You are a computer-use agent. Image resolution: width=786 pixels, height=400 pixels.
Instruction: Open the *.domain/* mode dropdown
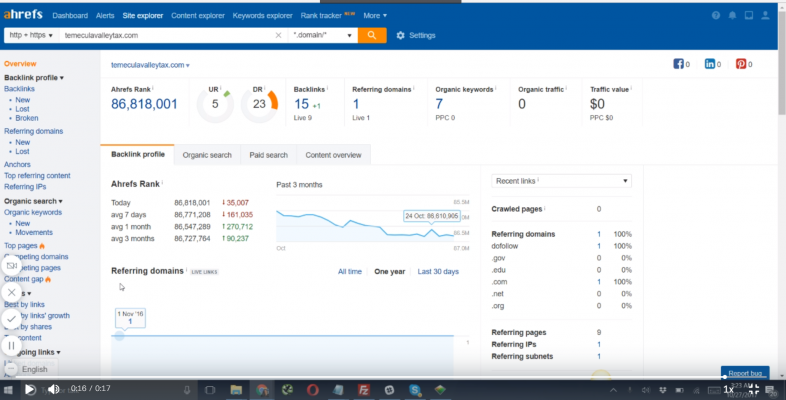pos(322,35)
